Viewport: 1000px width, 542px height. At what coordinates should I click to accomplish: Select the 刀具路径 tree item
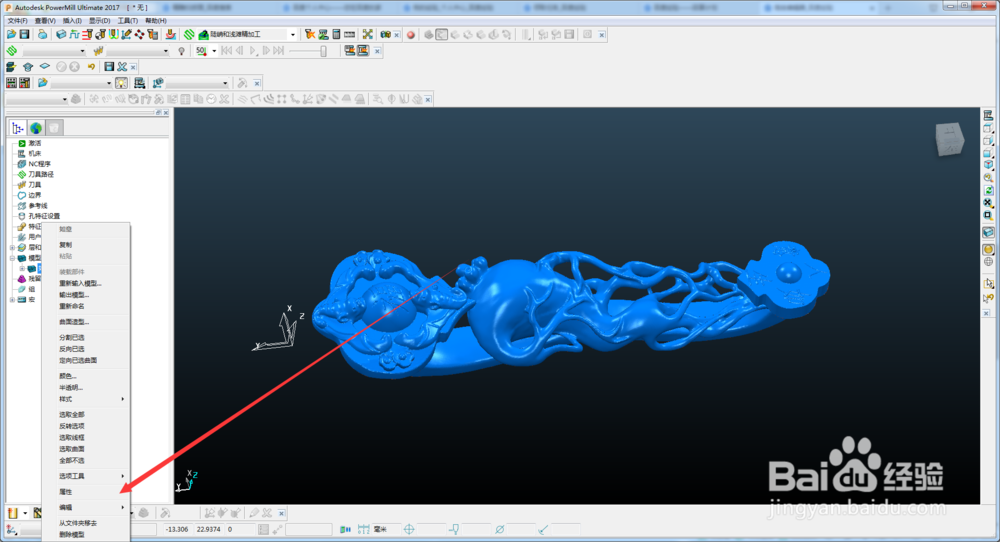pos(41,174)
